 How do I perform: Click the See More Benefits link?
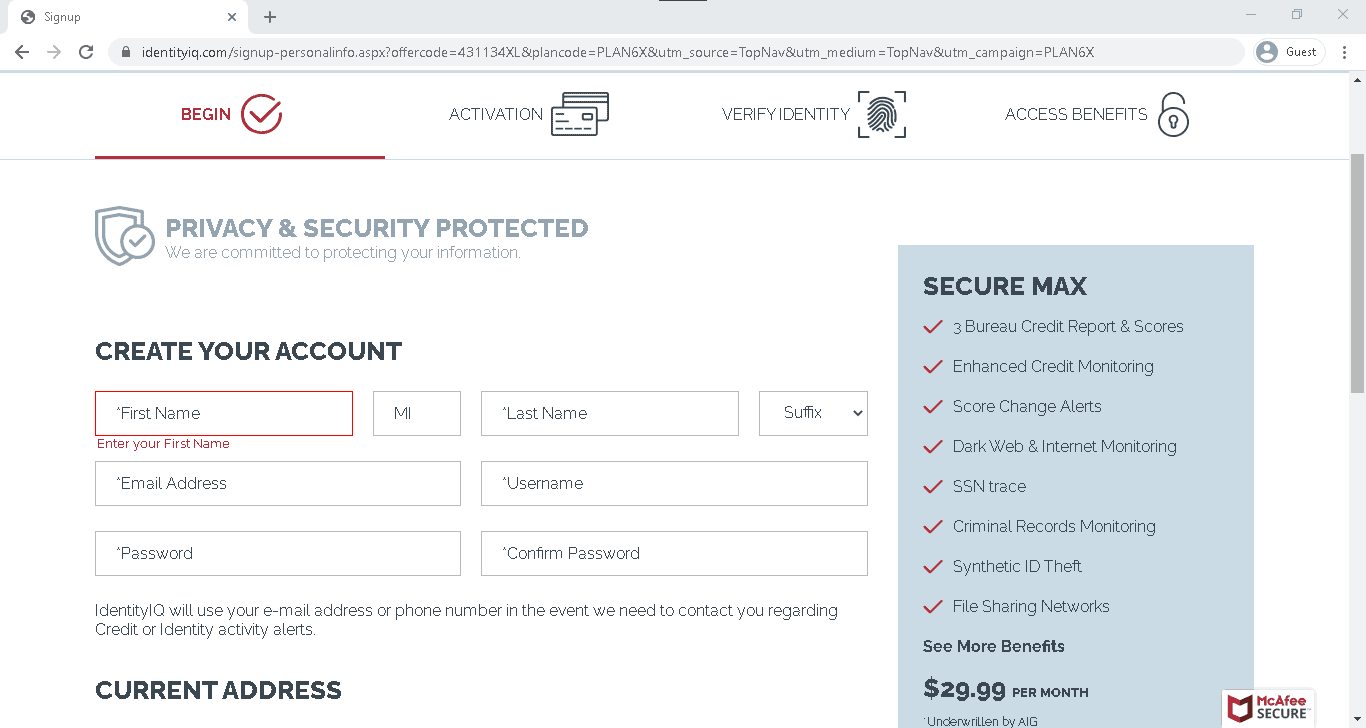(993, 646)
